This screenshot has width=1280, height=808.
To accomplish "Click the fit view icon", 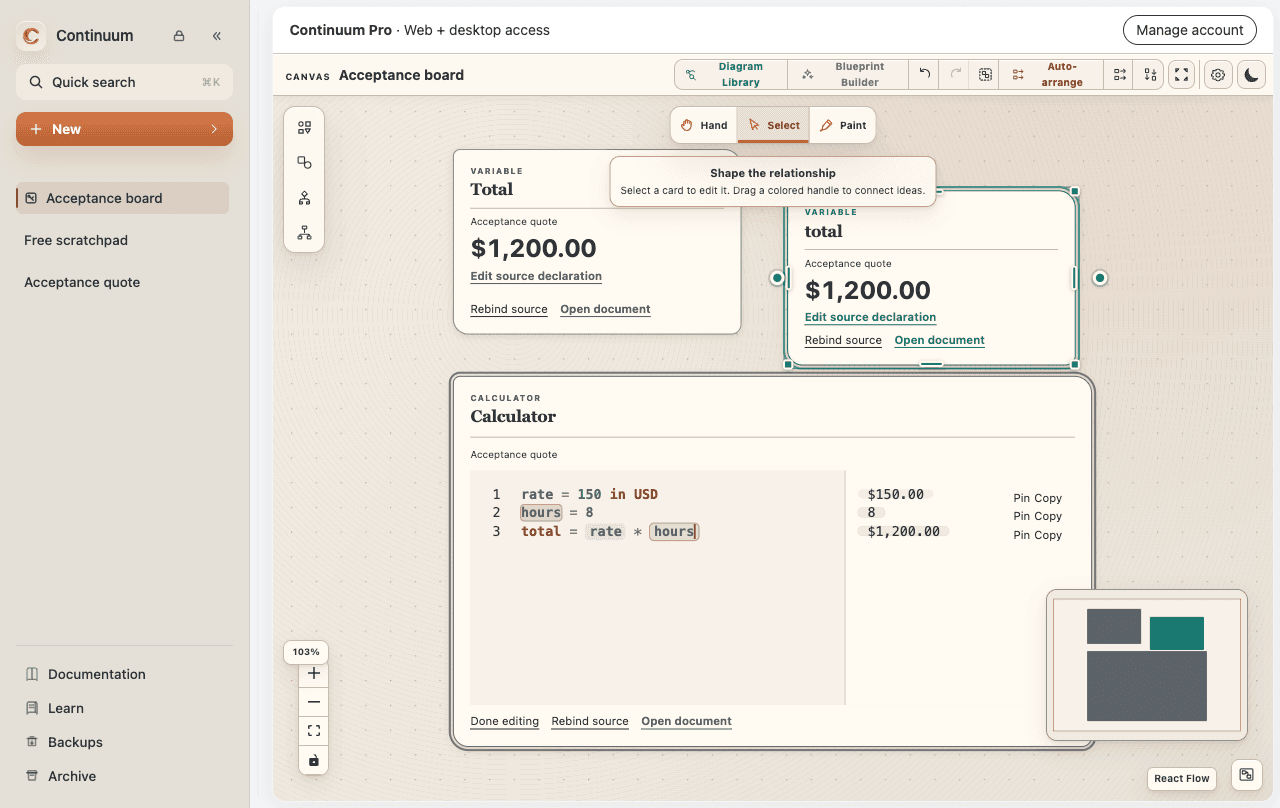I will [x=314, y=731].
